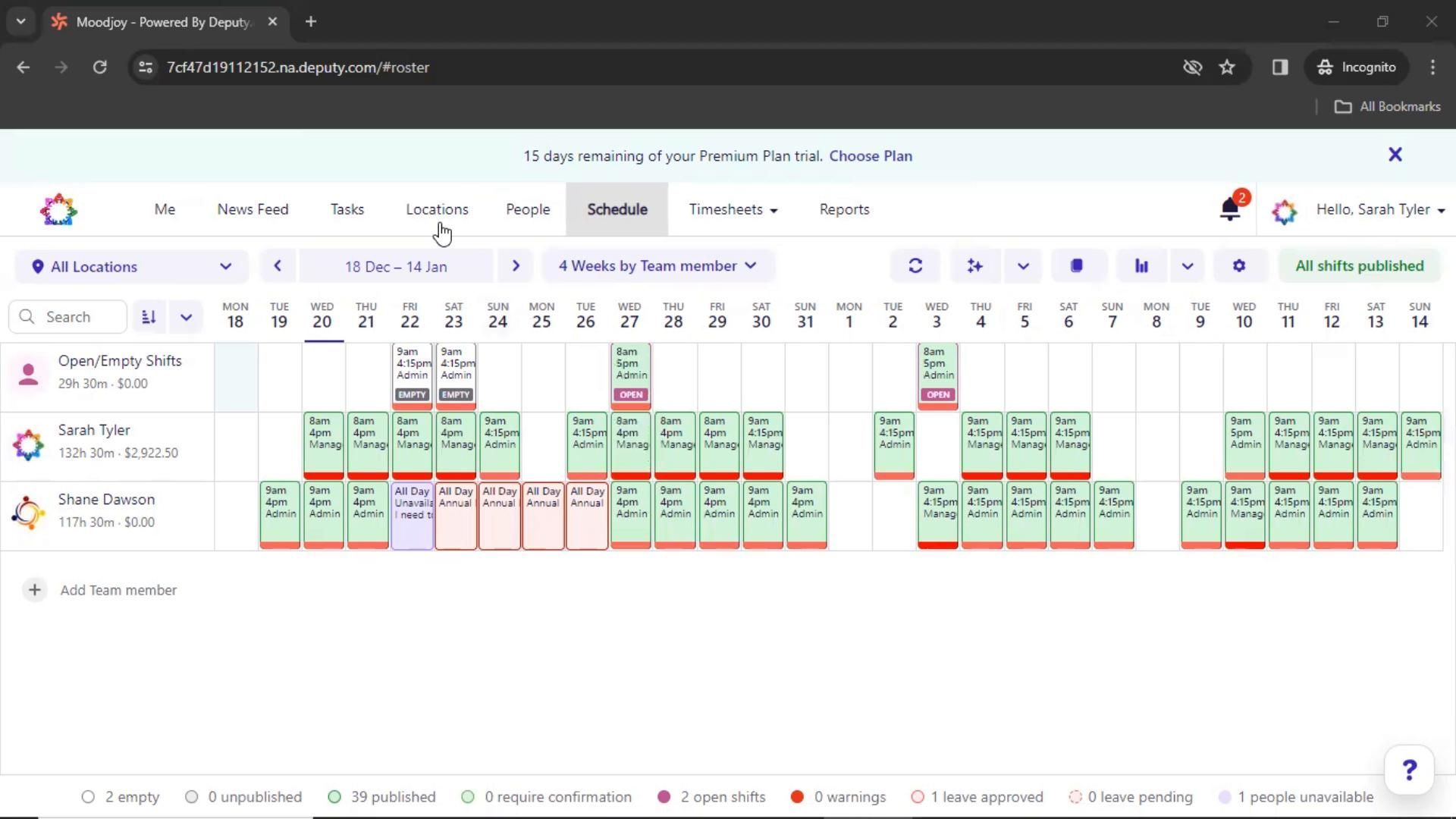
Task: Expand the Timesheets menu
Action: click(x=733, y=210)
